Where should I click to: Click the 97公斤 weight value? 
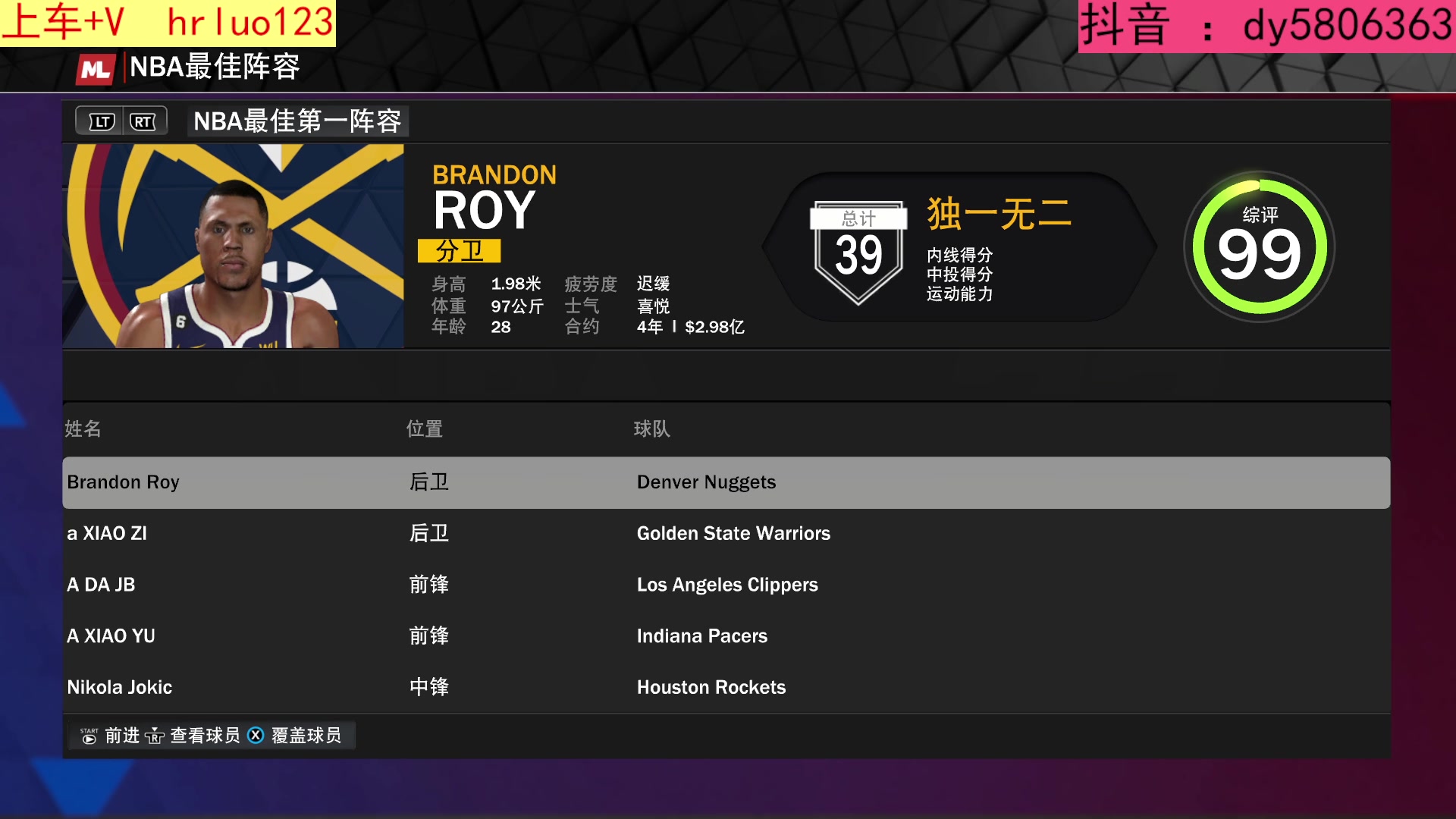point(517,306)
